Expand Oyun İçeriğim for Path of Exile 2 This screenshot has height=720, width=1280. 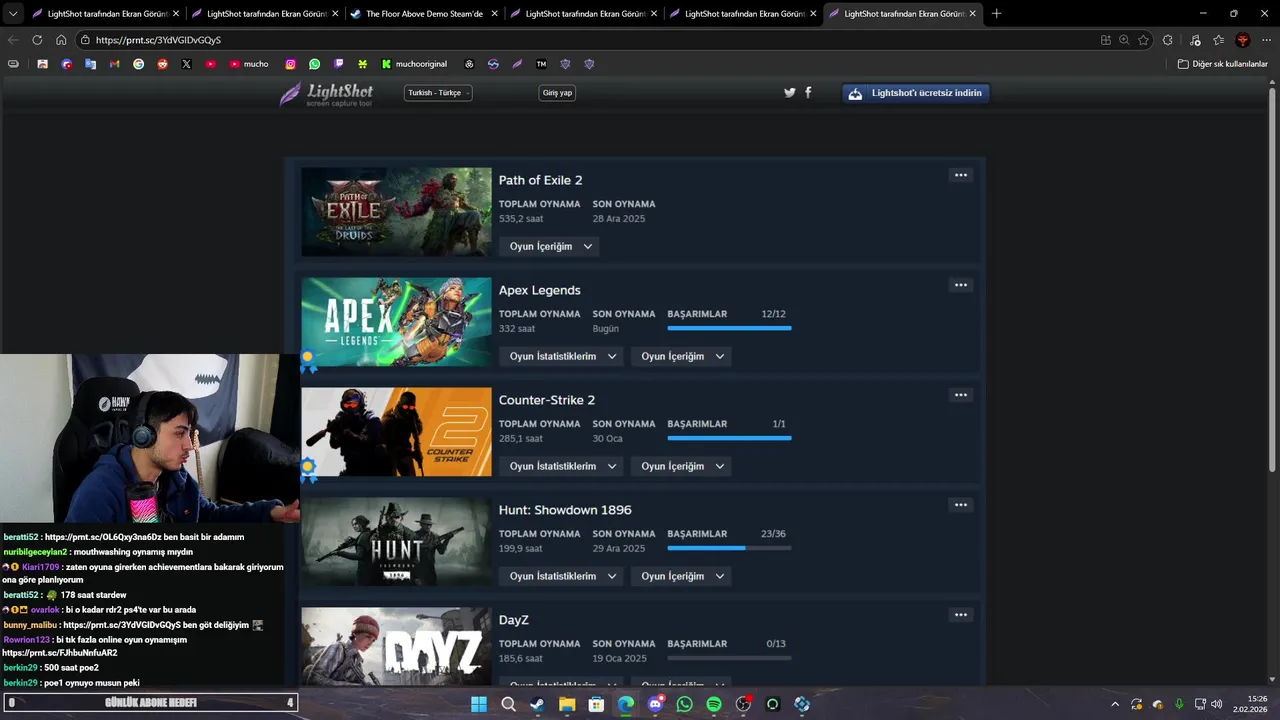pos(550,246)
